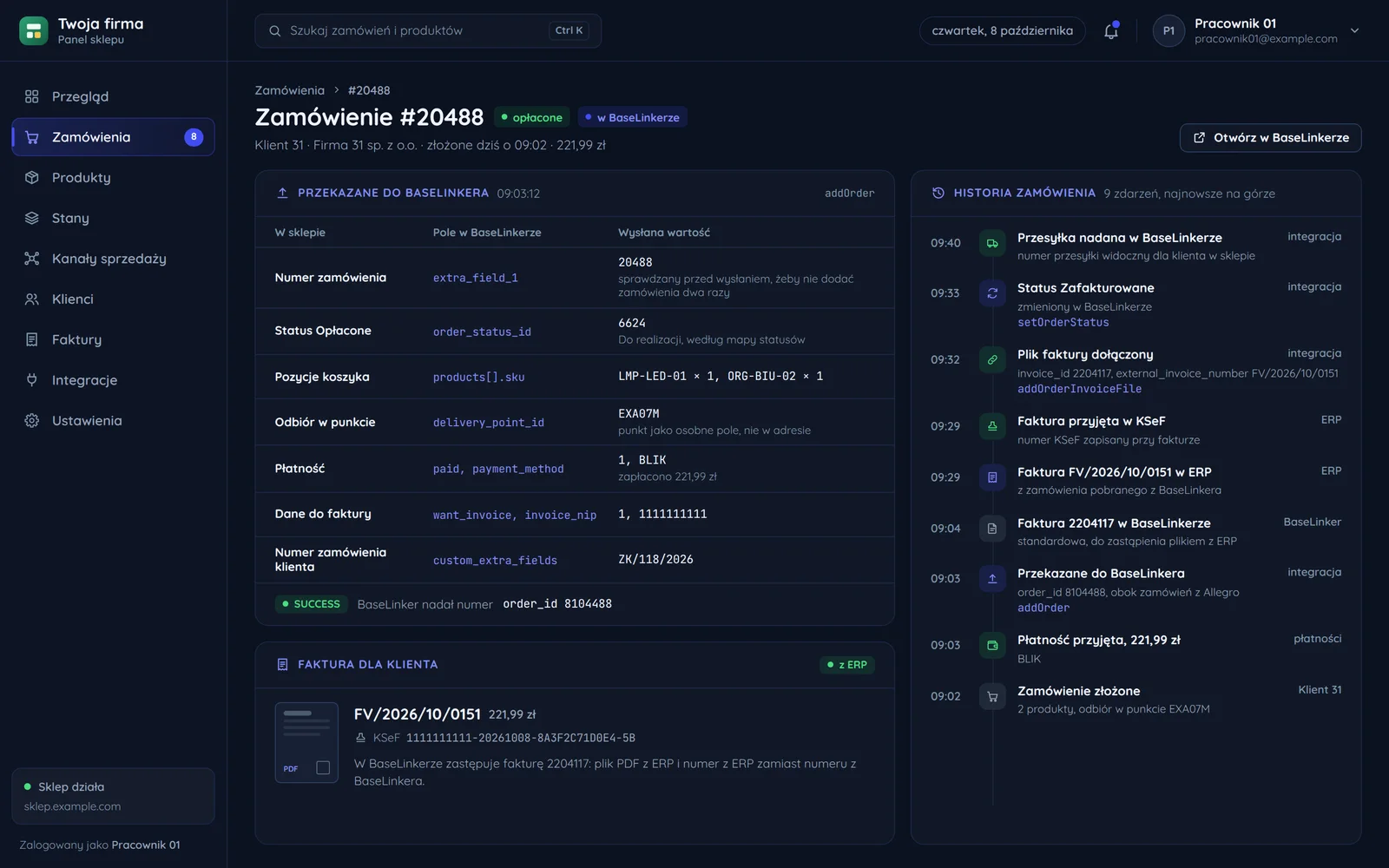
Task: Click the upload icon for Przekazane do BaseLinkera event
Action: [x=992, y=579]
